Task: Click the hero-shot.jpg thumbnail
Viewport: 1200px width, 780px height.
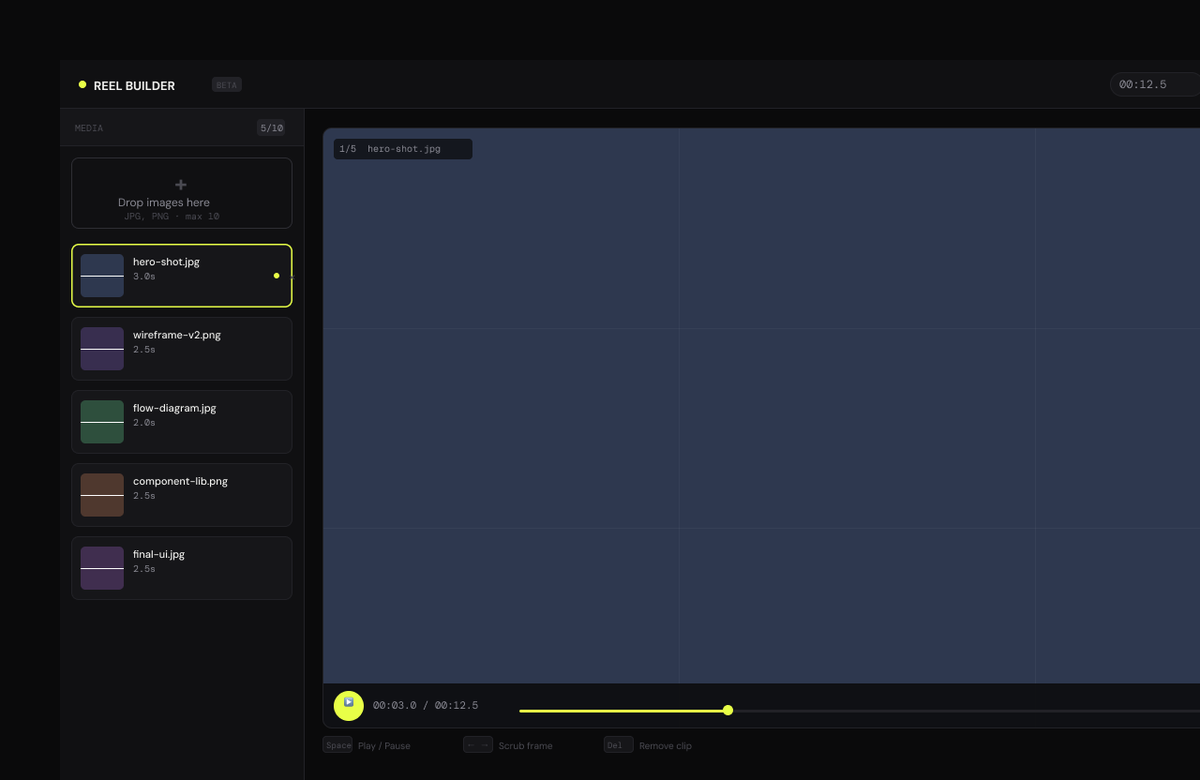Action: click(x=102, y=275)
